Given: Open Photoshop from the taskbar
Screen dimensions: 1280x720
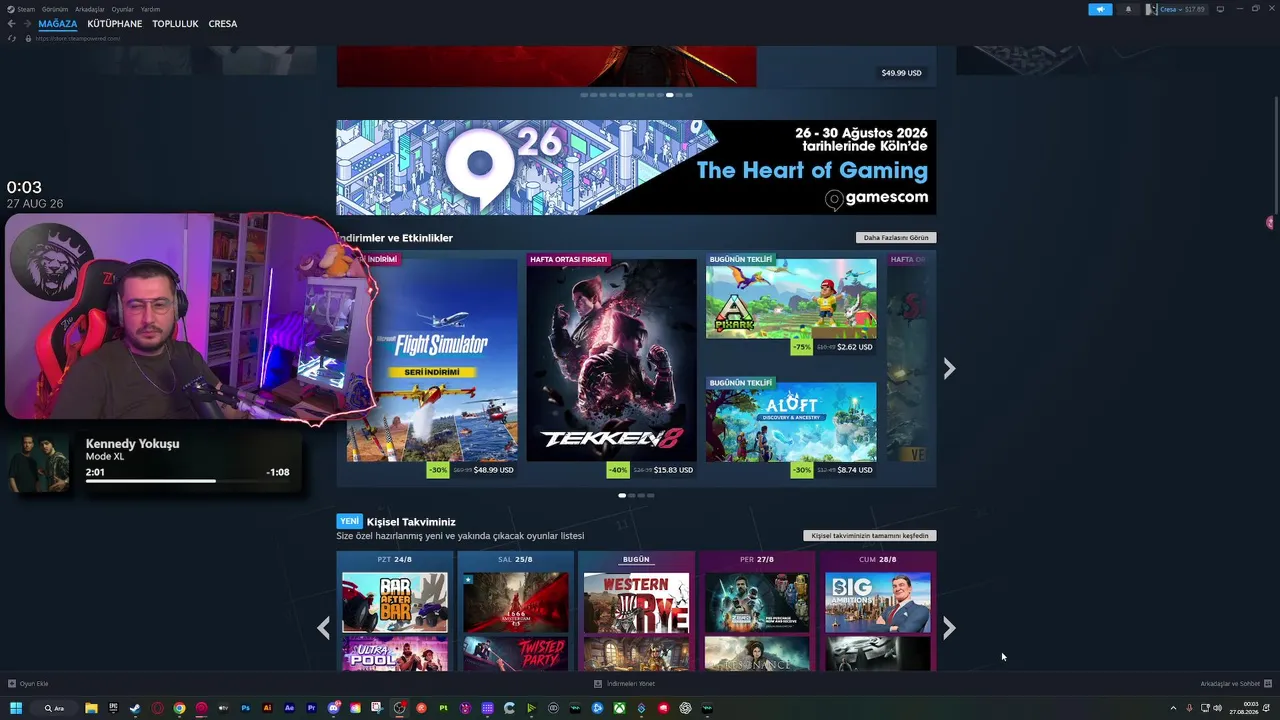Looking at the screenshot, I should pyautogui.click(x=245, y=708).
